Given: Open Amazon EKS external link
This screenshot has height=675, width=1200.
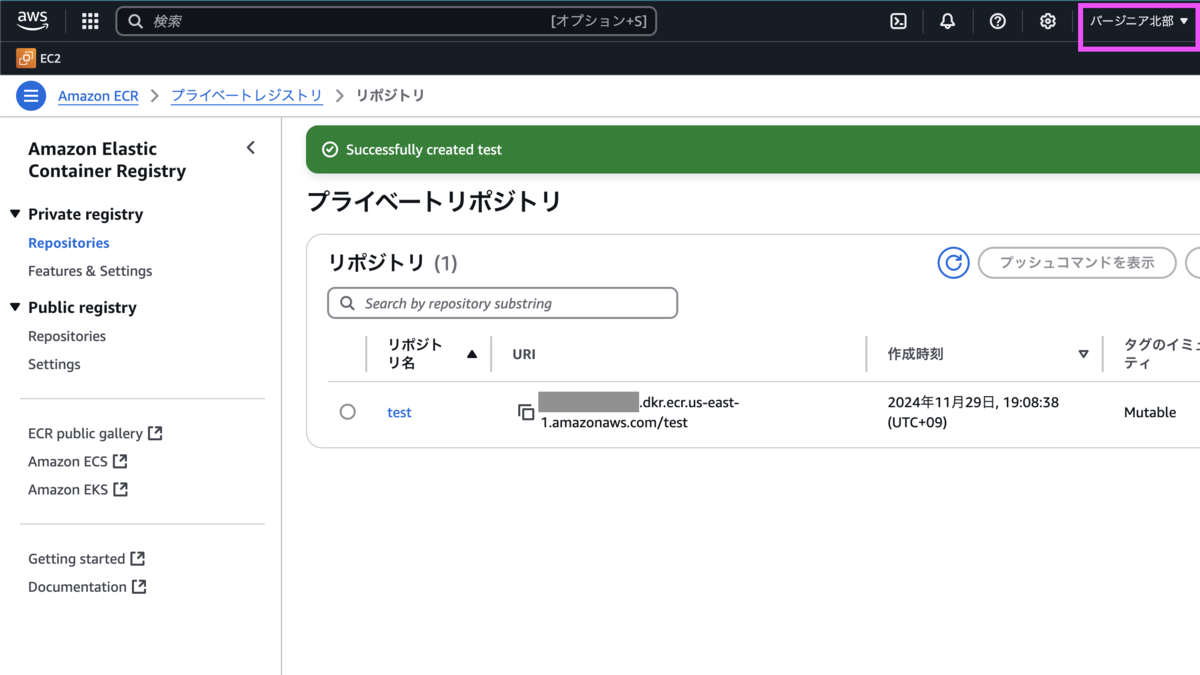Looking at the screenshot, I should pos(78,489).
